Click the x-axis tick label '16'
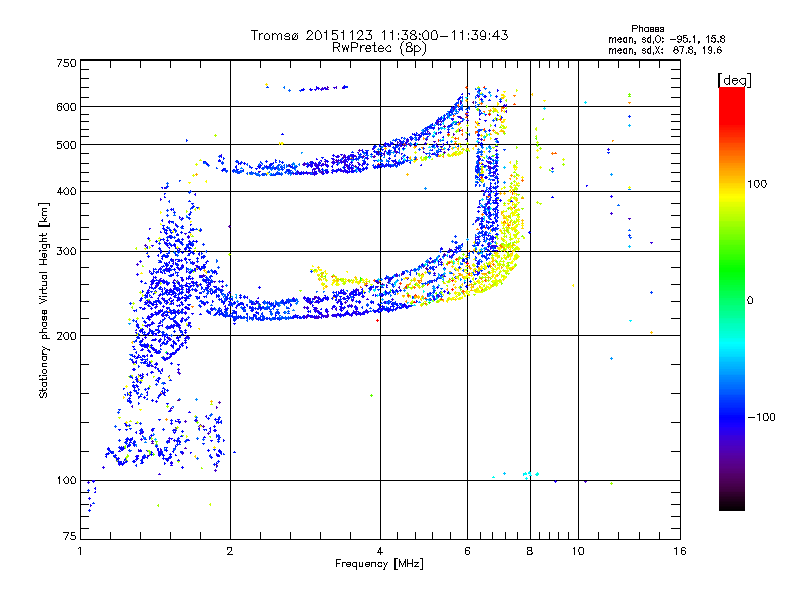 (680, 551)
